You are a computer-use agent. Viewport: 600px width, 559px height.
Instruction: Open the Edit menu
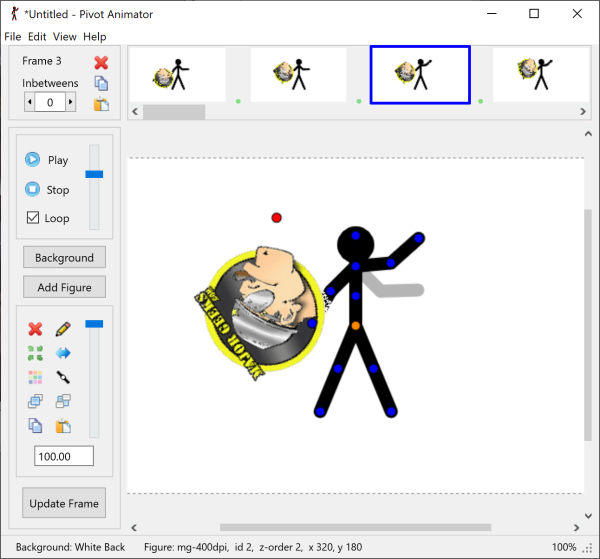[37, 37]
